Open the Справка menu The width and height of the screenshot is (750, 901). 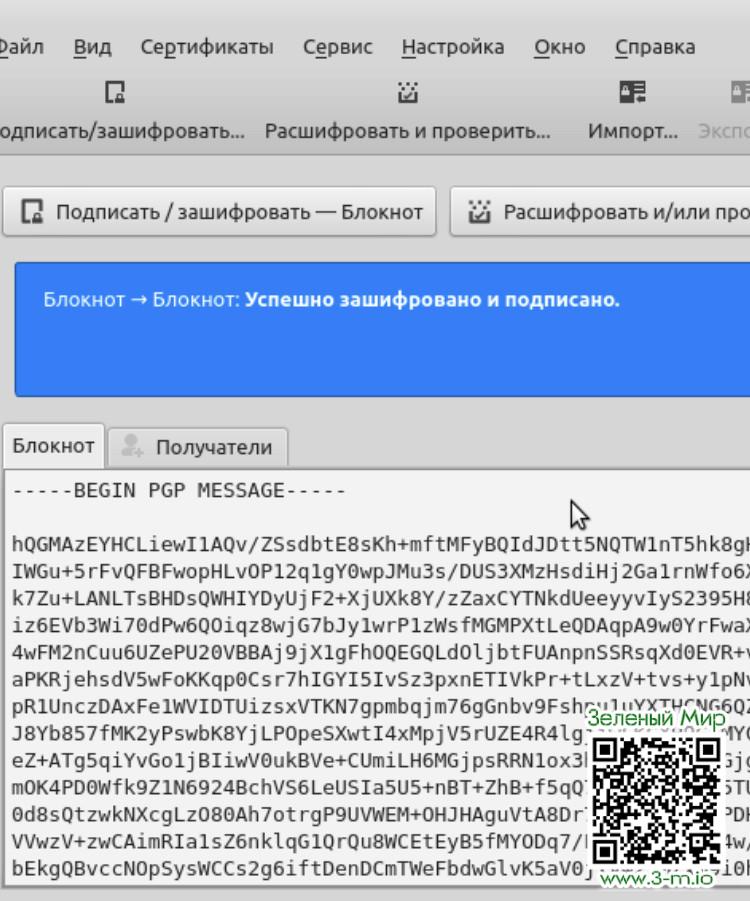pos(654,47)
